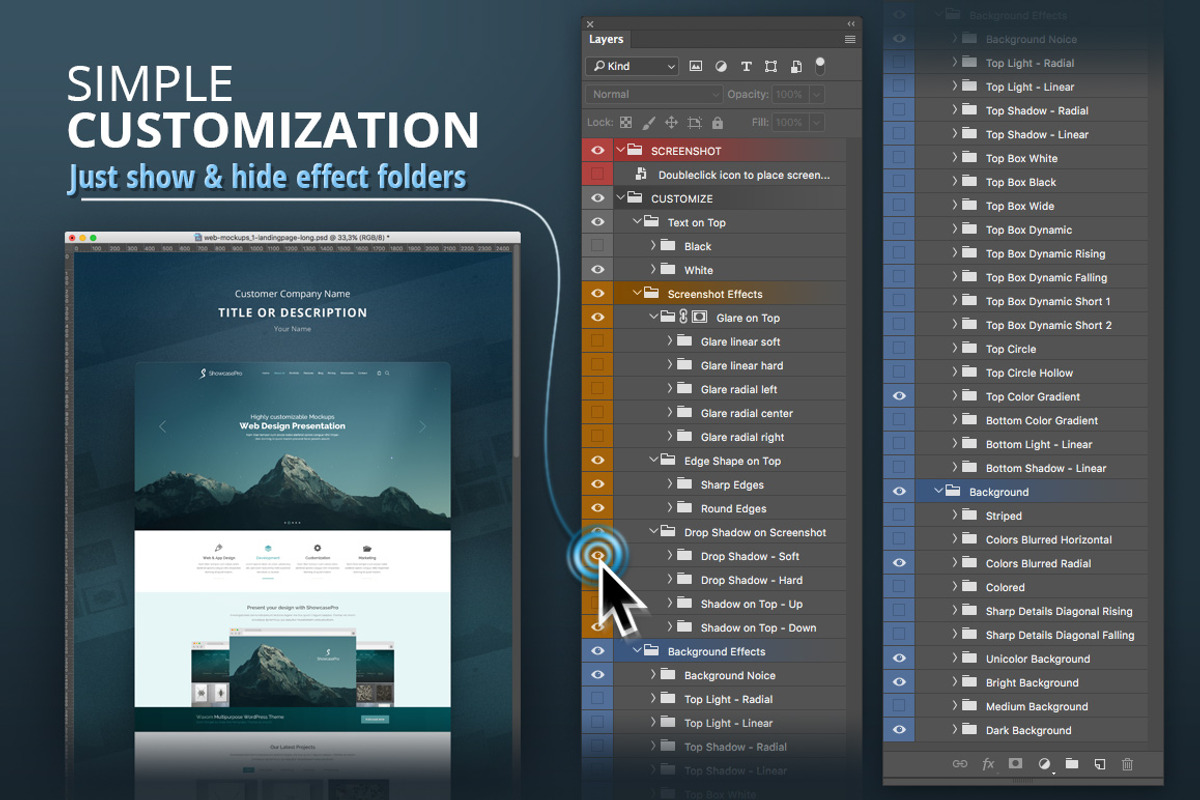Hide the Background Effects group
This screenshot has width=1200, height=800.
pyautogui.click(x=597, y=650)
